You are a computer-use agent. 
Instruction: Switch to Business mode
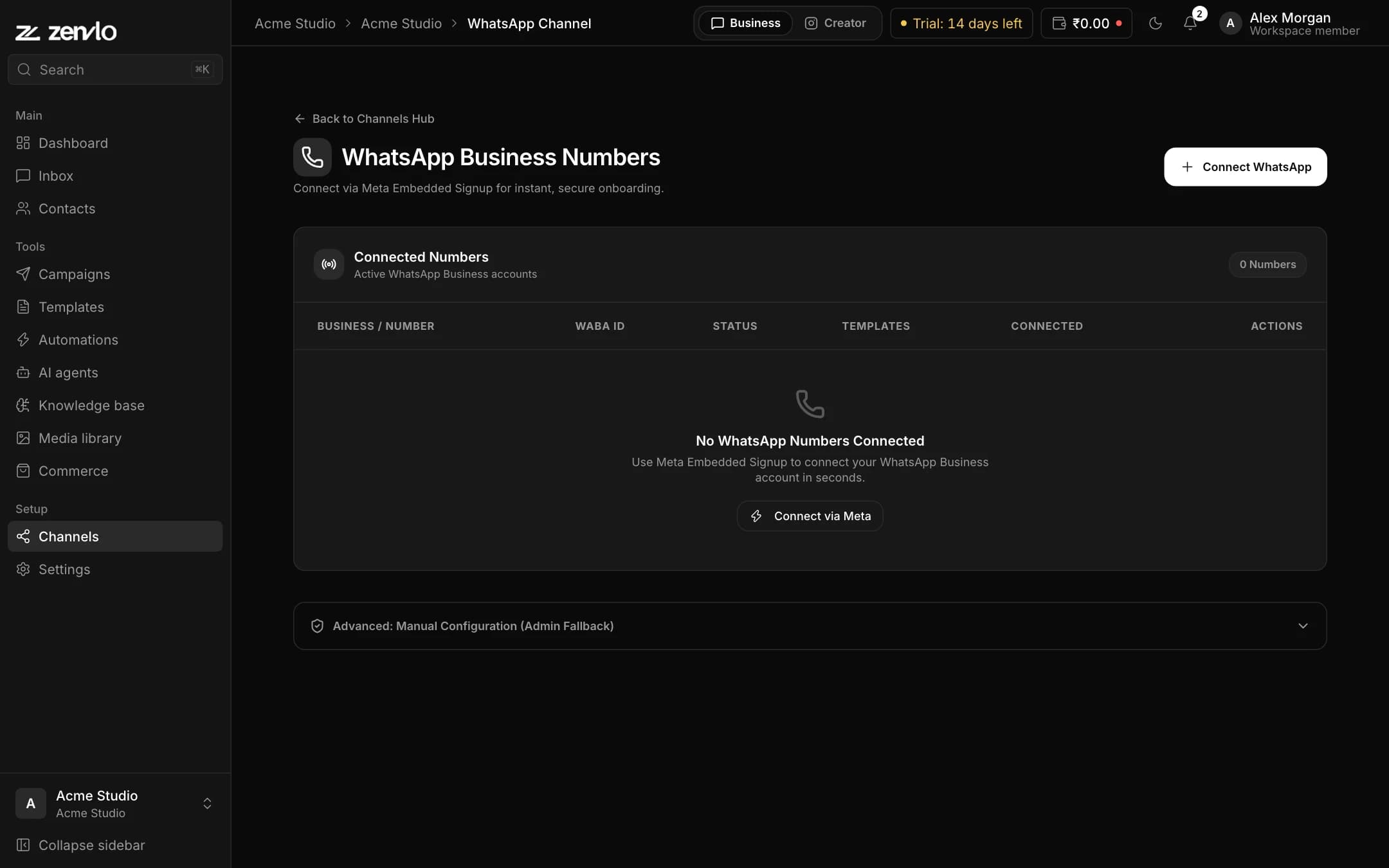tap(746, 23)
